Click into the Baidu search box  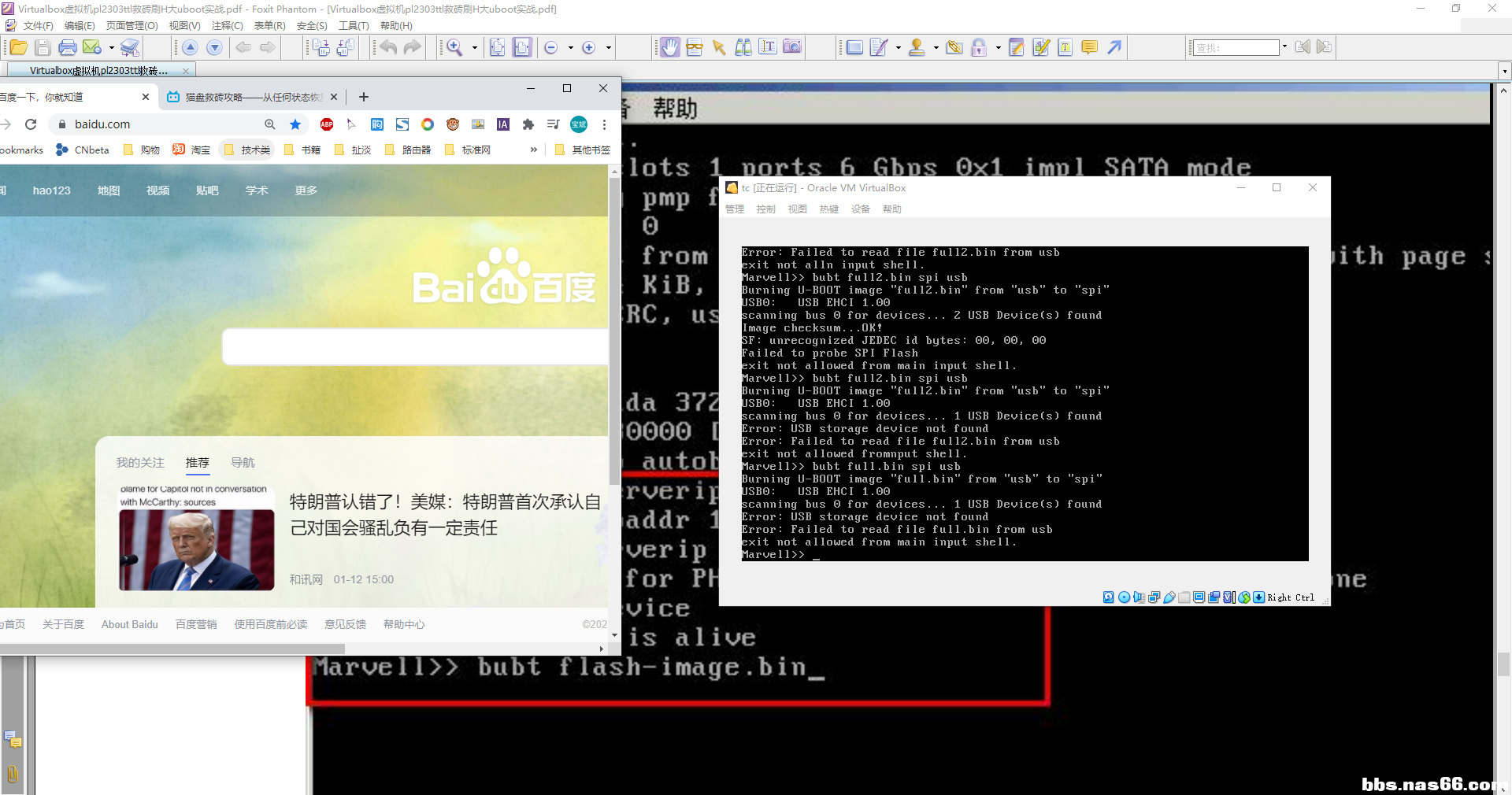tap(416, 346)
